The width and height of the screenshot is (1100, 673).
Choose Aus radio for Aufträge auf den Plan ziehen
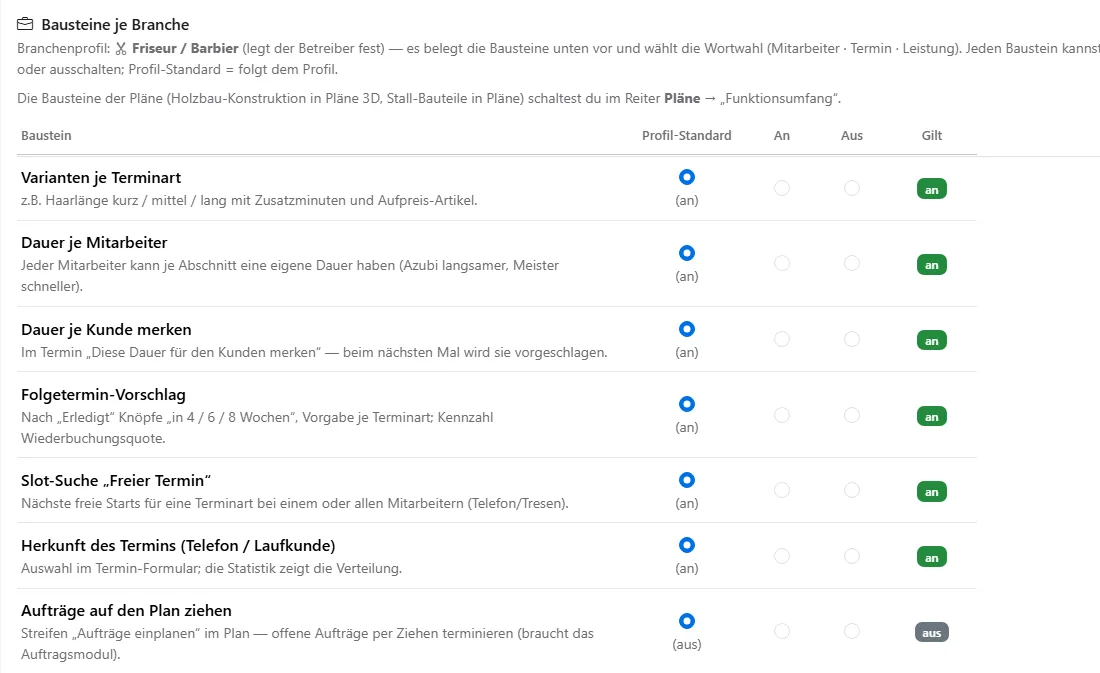coord(852,632)
